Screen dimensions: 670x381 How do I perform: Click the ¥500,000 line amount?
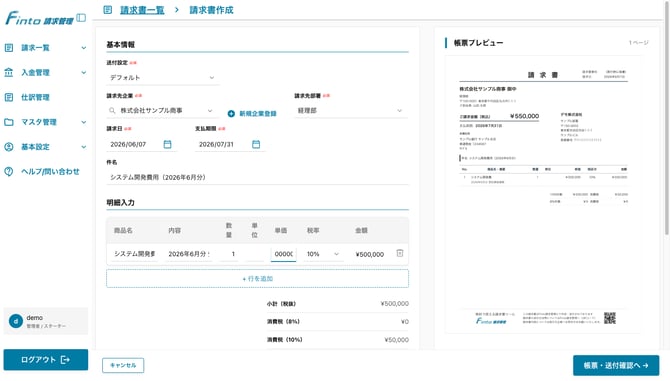pos(370,255)
